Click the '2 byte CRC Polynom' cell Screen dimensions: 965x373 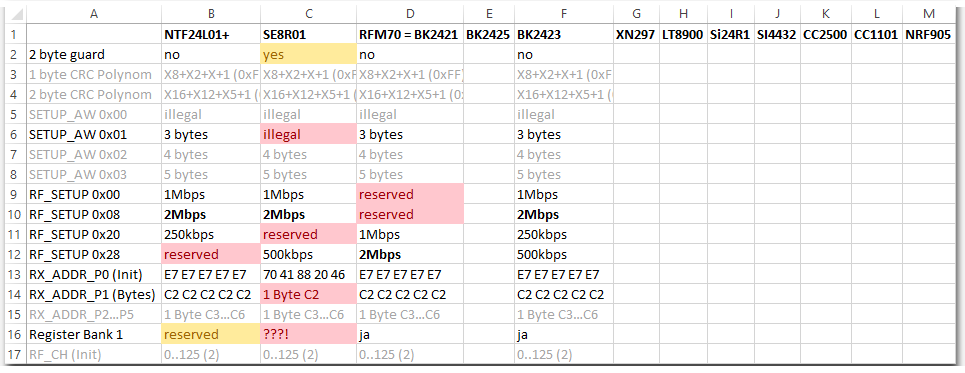tap(94, 94)
